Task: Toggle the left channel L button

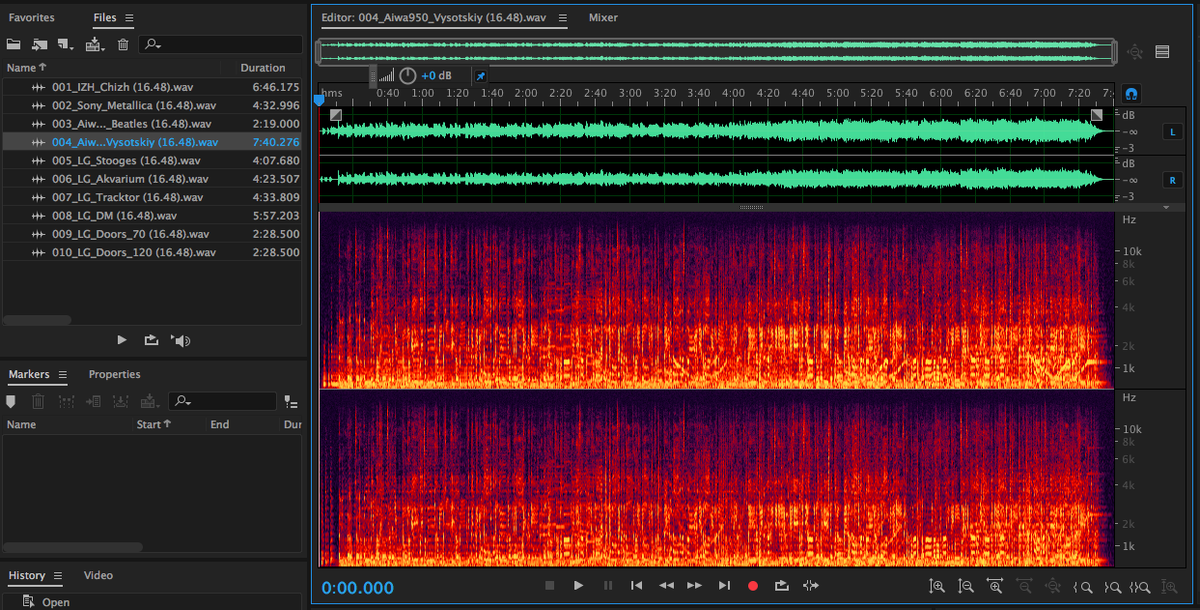Action: click(1172, 131)
